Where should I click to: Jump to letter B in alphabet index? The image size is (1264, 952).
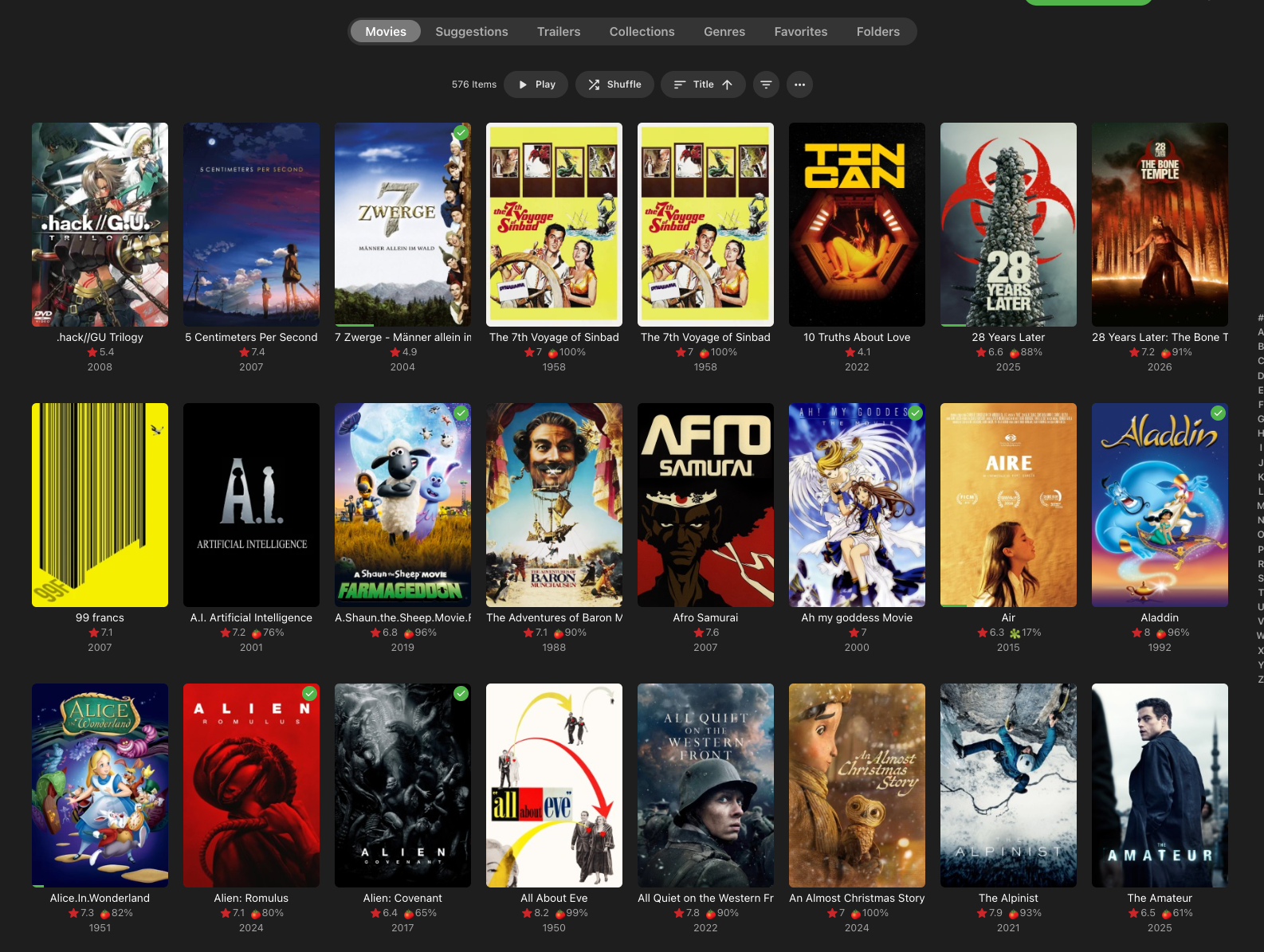(x=1260, y=347)
